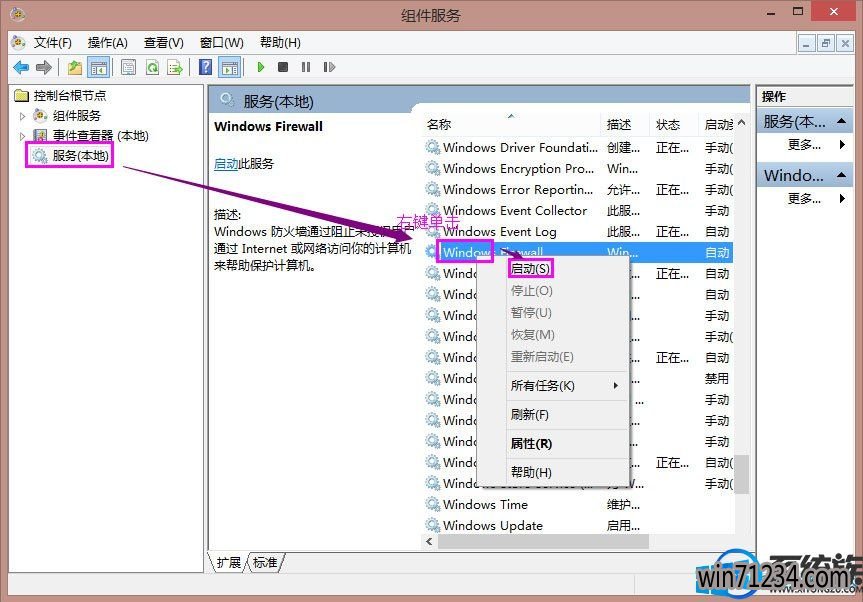Click the pause service toolbar icon
The height and width of the screenshot is (602, 863).
pyautogui.click(x=306, y=67)
